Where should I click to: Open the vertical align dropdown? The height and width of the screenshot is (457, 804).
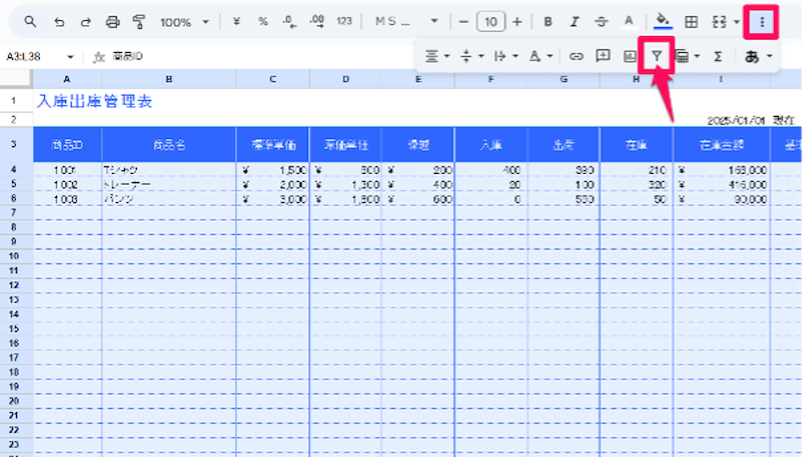471,56
